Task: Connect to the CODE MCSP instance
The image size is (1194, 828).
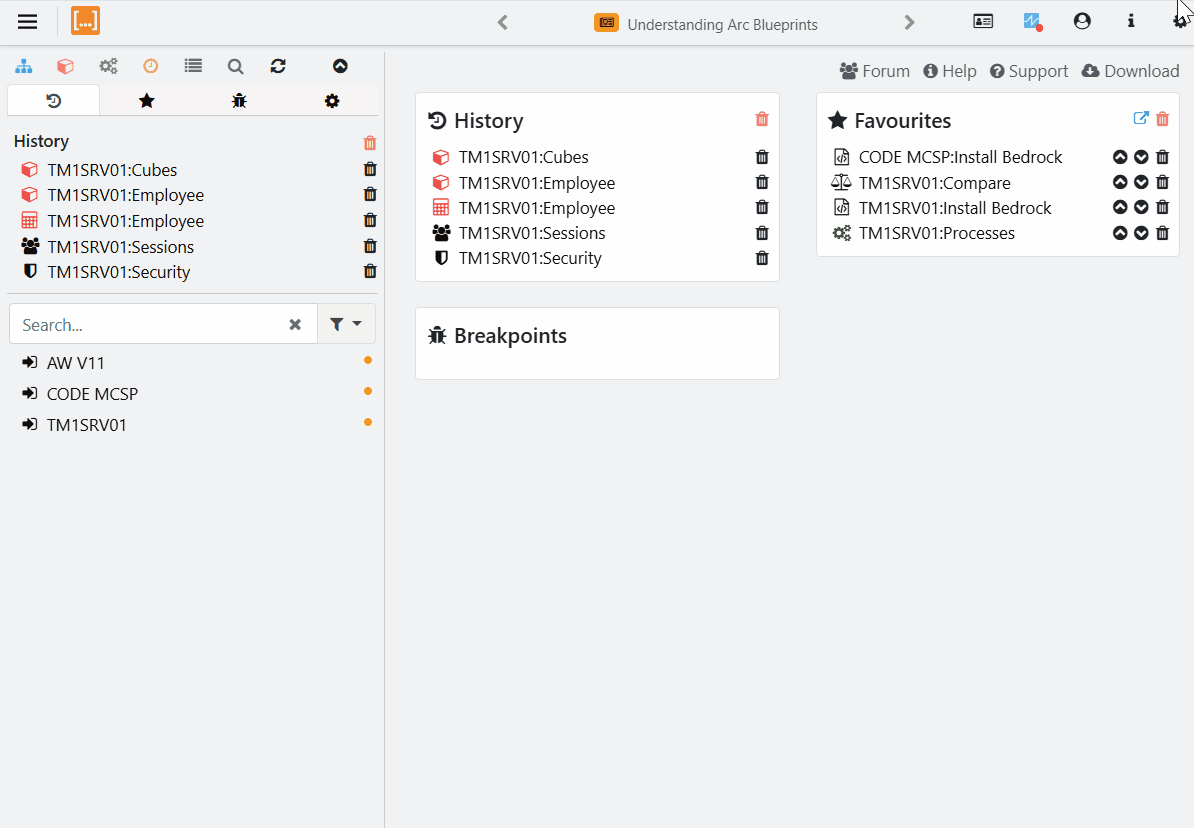Action: click(92, 394)
